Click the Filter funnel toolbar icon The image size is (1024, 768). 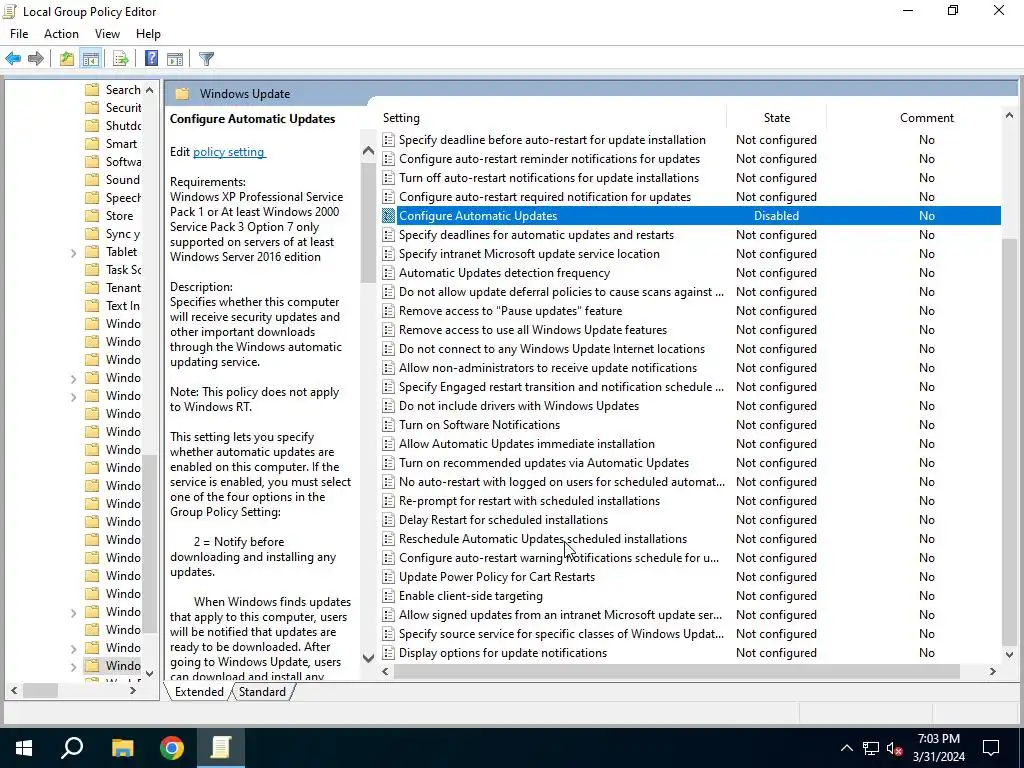coord(206,59)
